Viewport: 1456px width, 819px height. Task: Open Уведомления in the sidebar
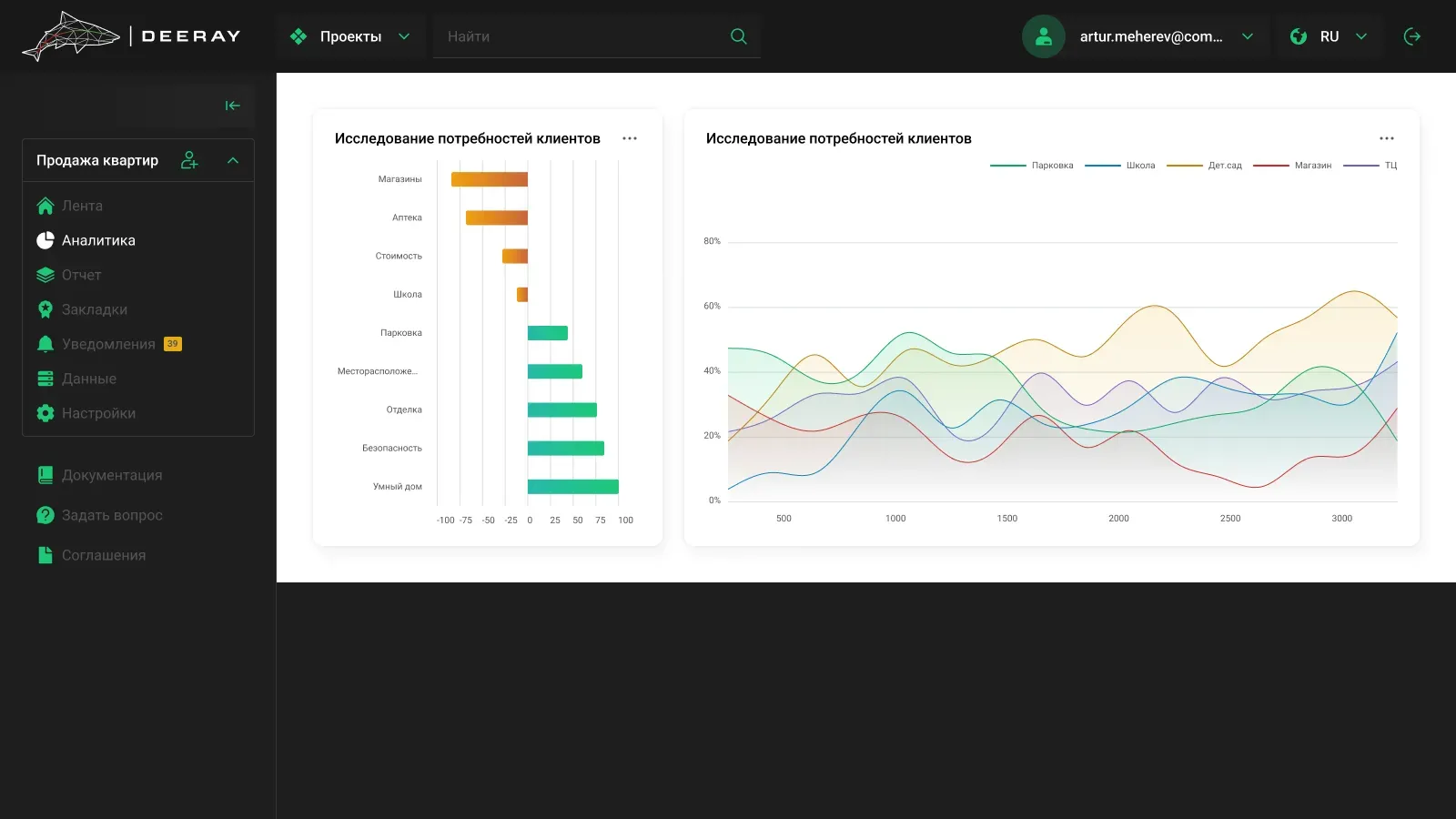pos(109,344)
